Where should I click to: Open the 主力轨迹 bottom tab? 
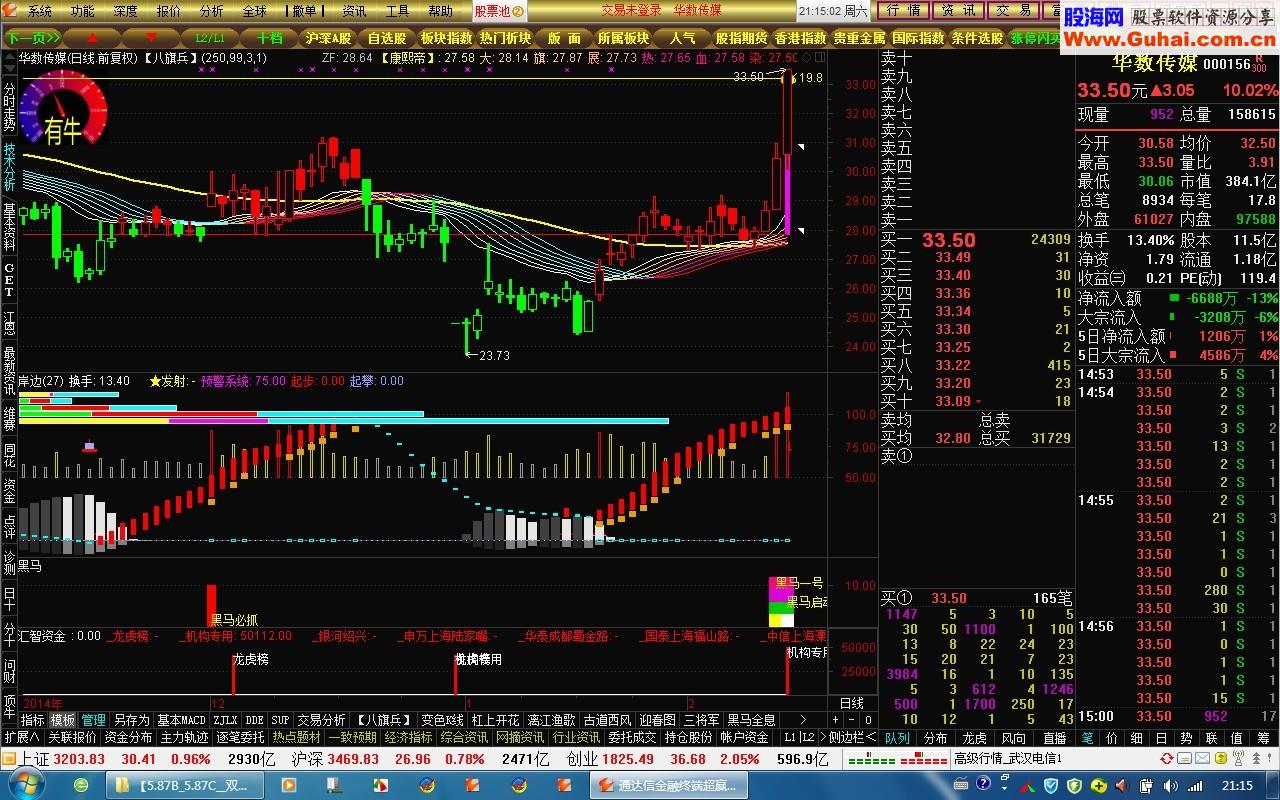pos(184,737)
